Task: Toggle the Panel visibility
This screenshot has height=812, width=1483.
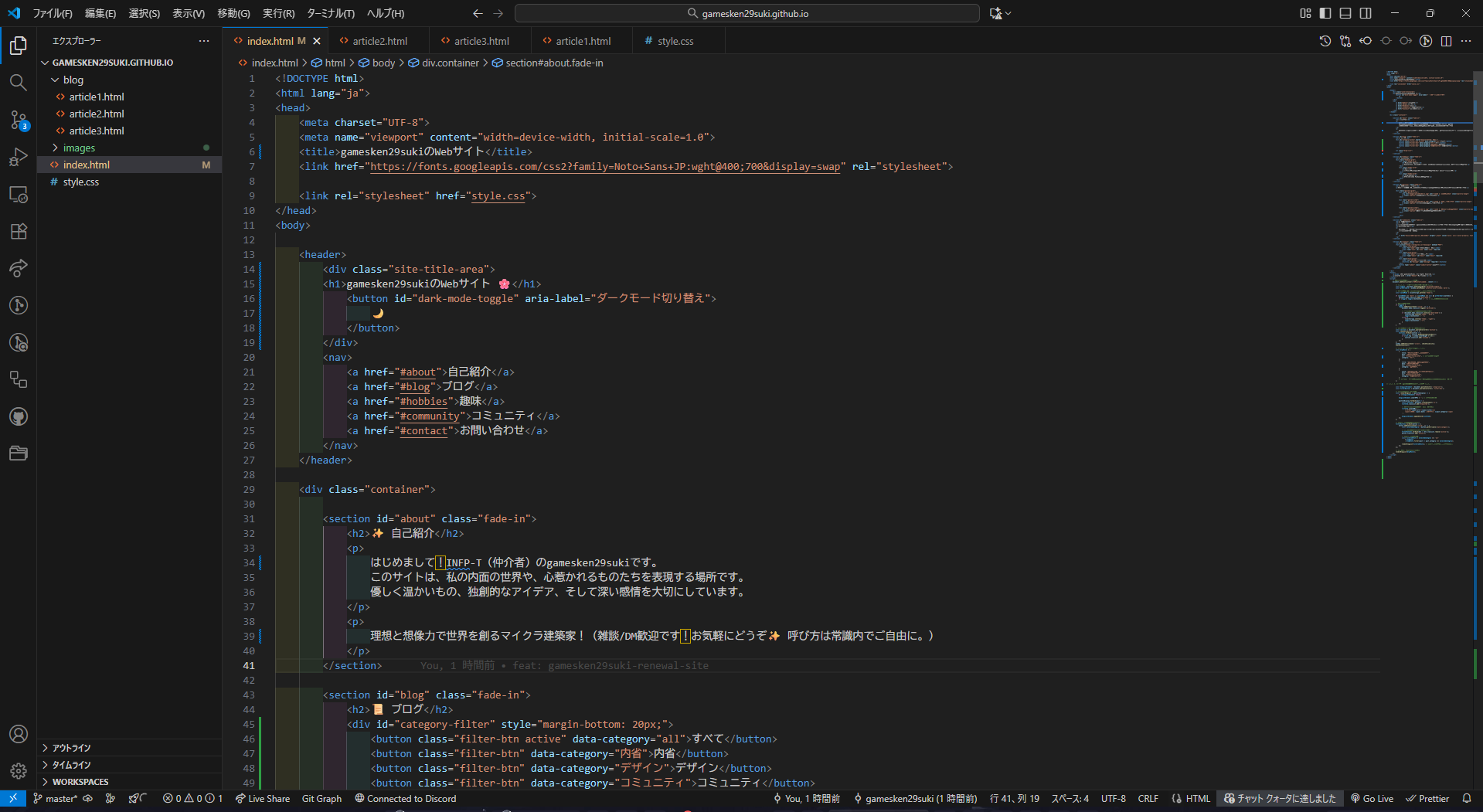Action: coord(1345,13)
